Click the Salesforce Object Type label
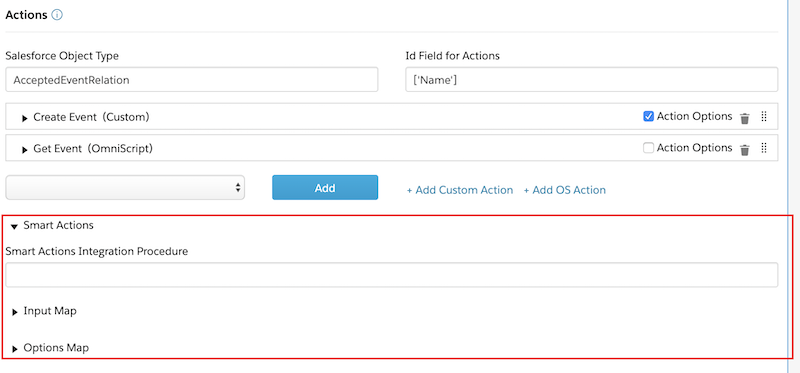Image resolution: width=800 pixels, height=373 pixels. tap(62, 56)
